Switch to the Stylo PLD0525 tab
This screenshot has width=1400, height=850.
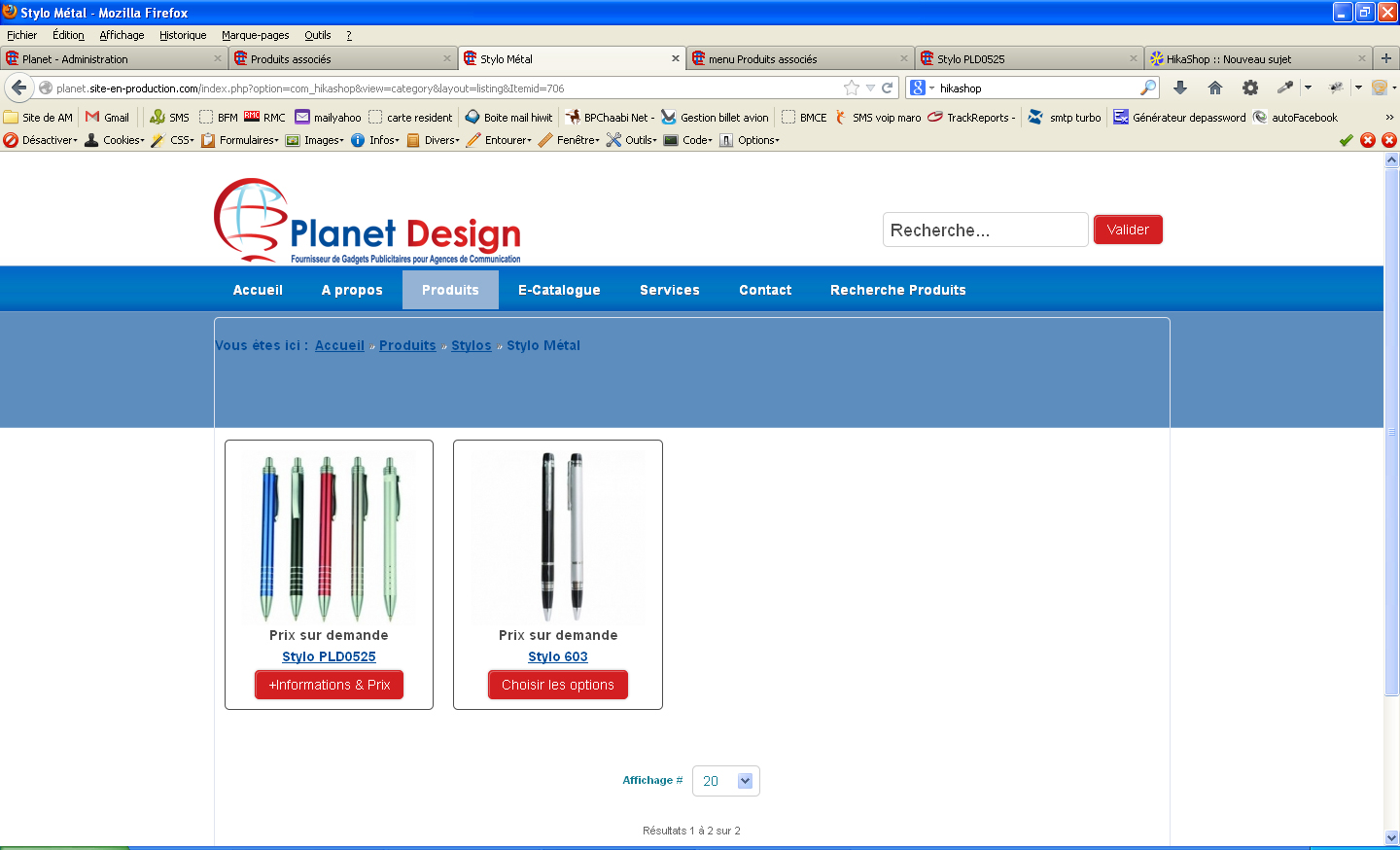point(1030,58)
